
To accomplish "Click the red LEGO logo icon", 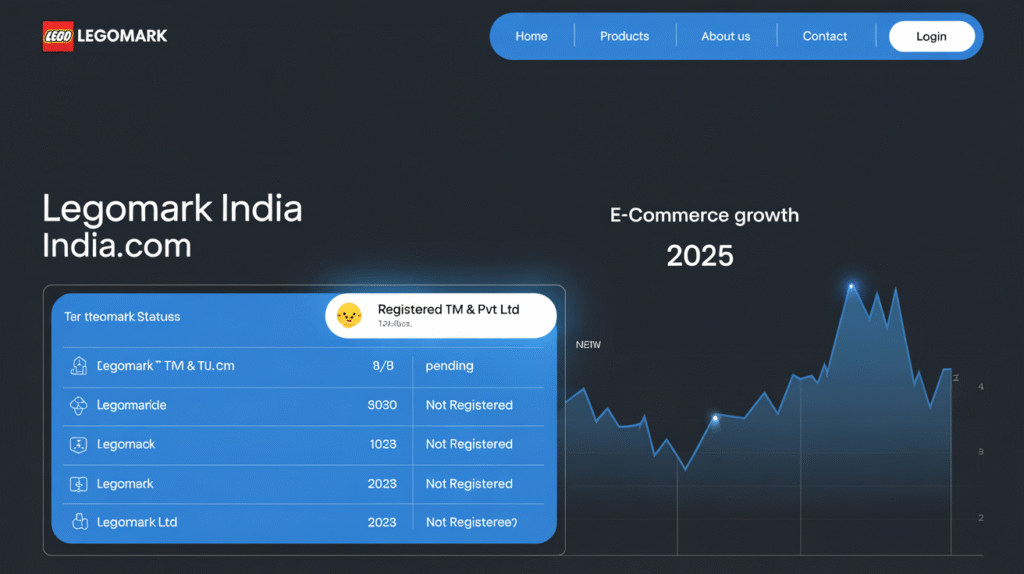I will tap(58, 36).
